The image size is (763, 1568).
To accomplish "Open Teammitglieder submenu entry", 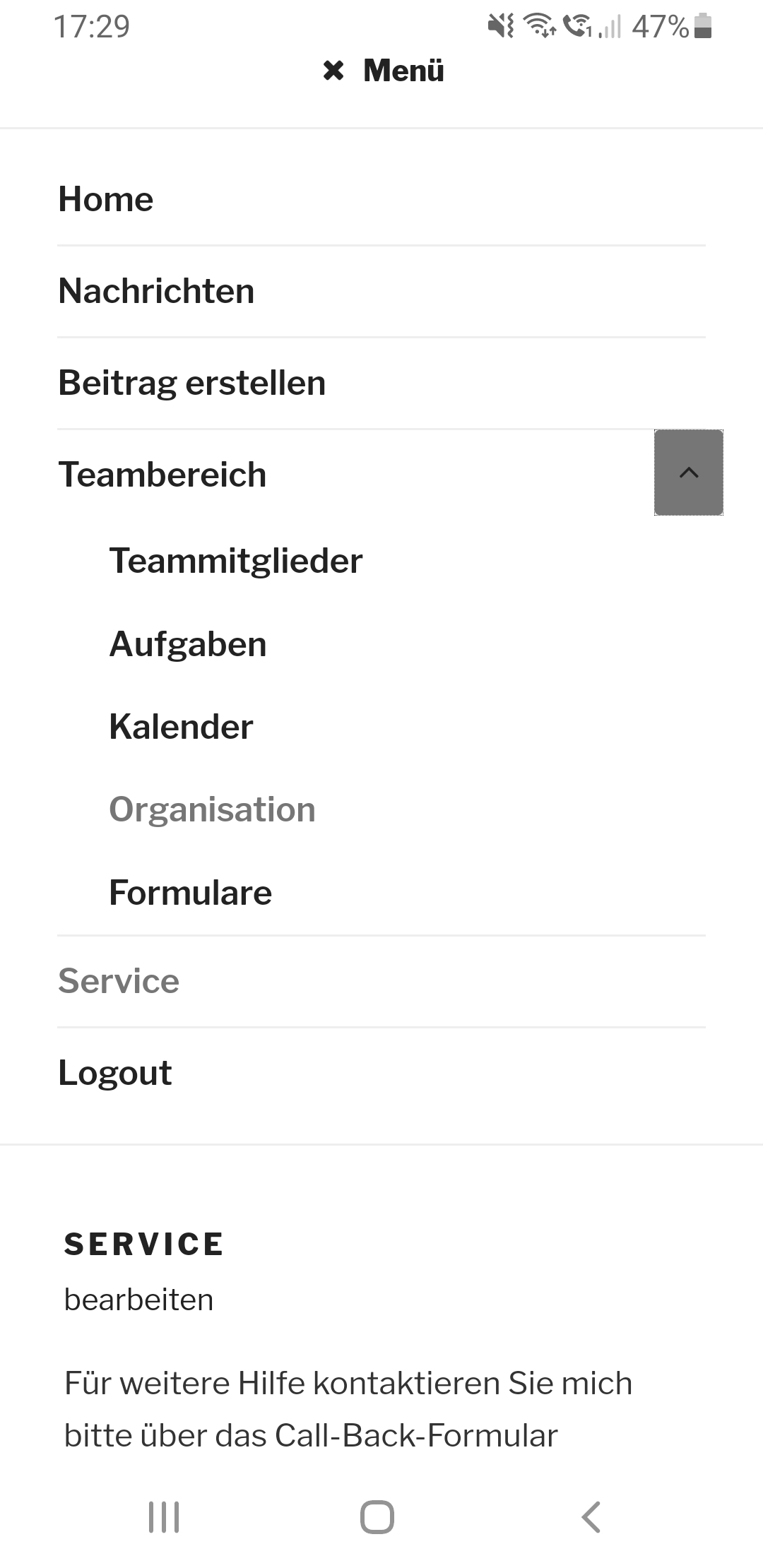I will pyautogui.click(x=235, y=561).
